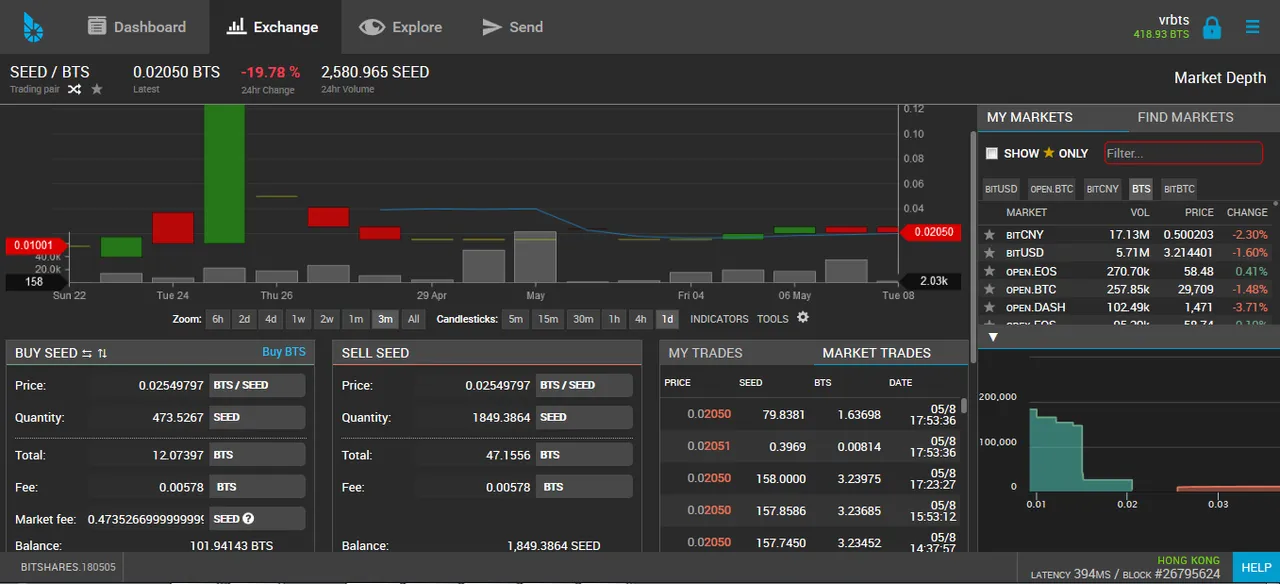Choose 30m candlesticks
Screen dimensions: 1280x584
tap(583, 319)
